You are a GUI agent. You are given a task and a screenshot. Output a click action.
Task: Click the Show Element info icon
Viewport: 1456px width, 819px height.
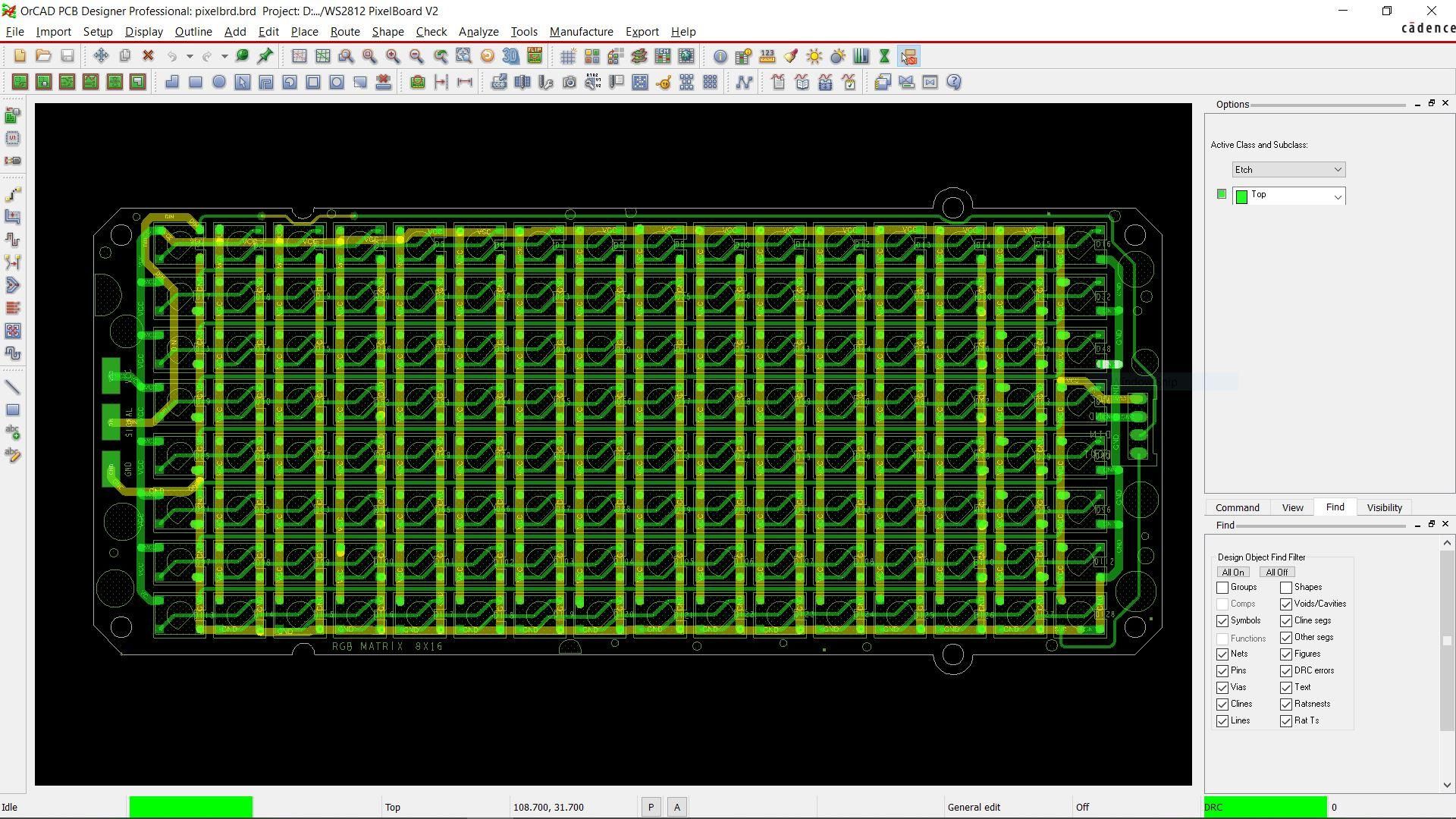click(720, 56)
